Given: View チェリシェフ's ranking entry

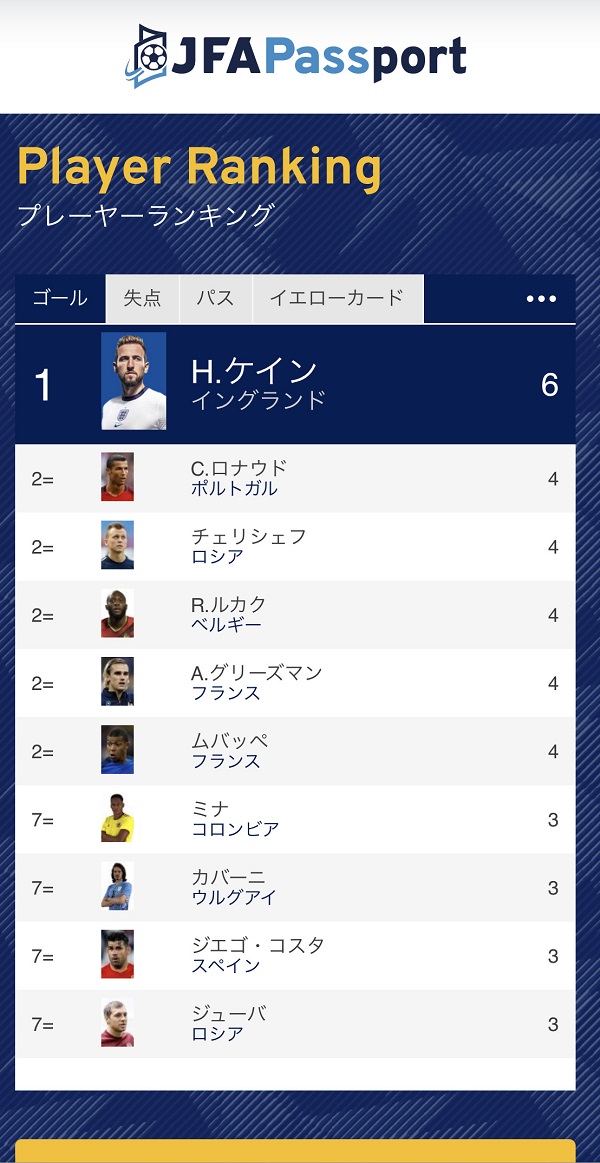Looking at the screenshot, I should point(300,546).
